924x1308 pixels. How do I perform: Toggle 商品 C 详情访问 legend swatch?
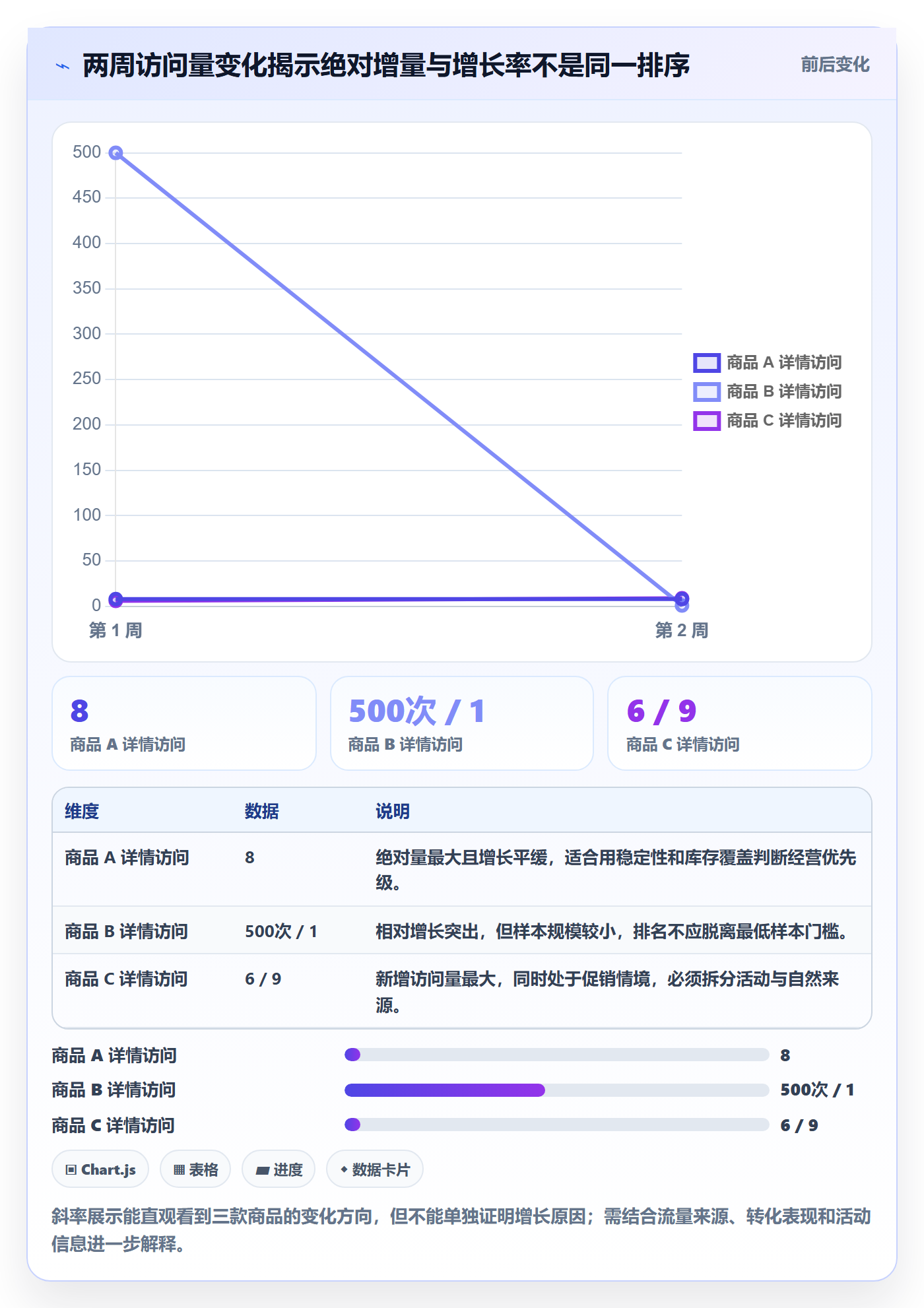pyautogui.click(x=706, y=420)
